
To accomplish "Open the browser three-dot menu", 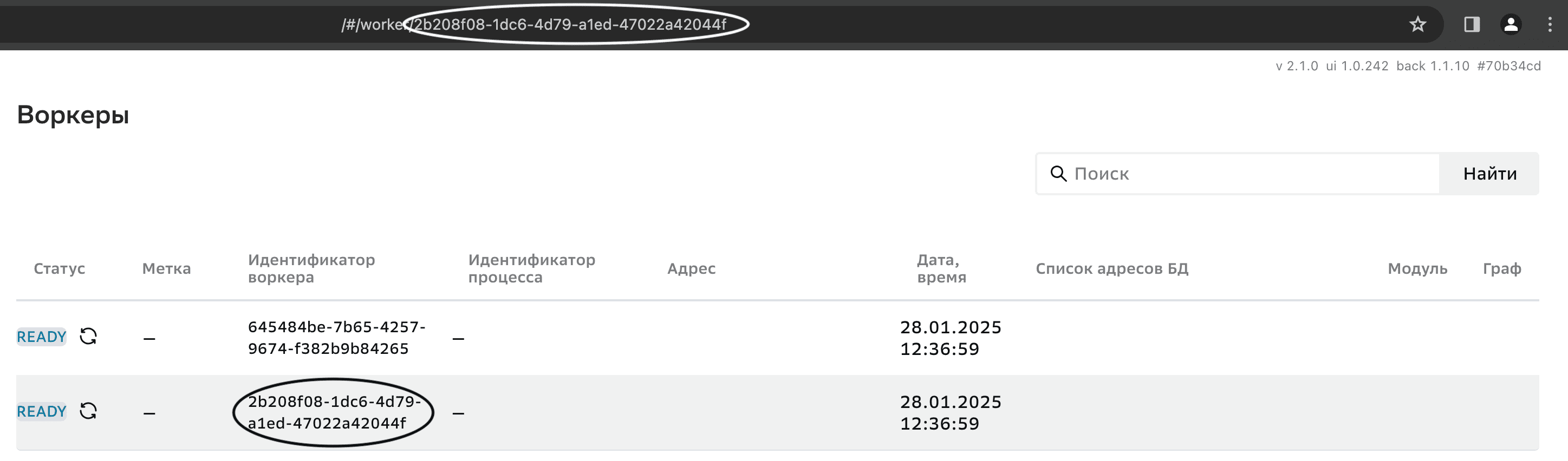I will click(x=1549, y=24).
